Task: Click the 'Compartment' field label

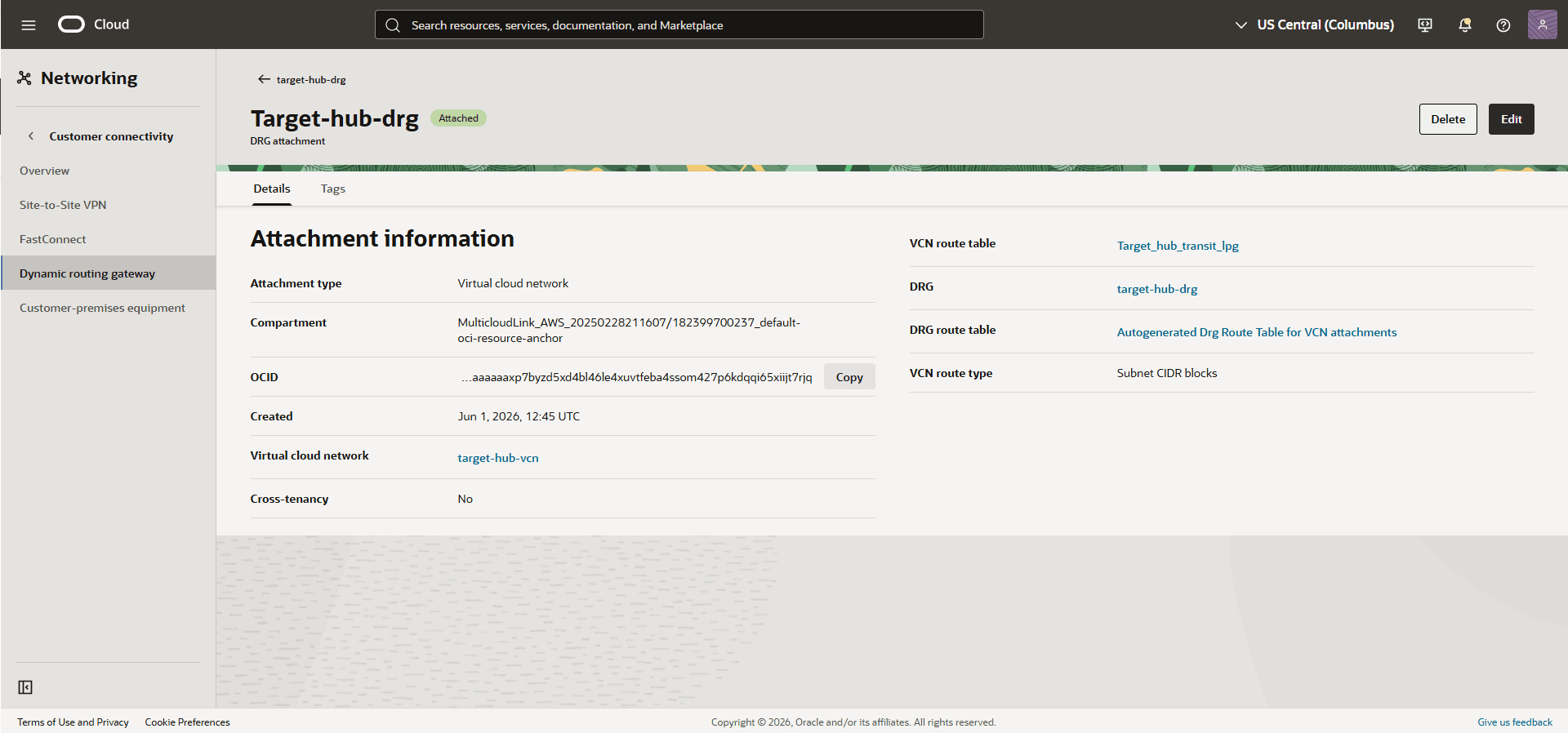Action: [288, 322]
